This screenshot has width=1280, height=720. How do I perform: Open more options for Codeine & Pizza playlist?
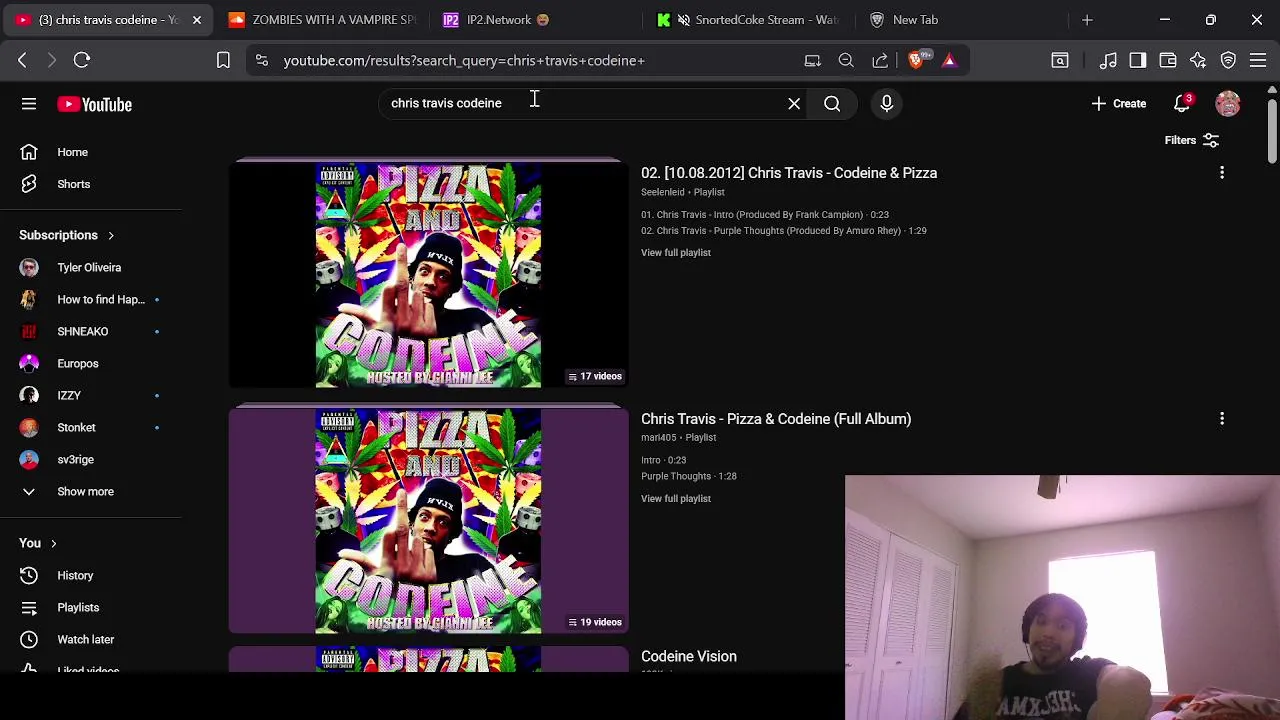1221,173
